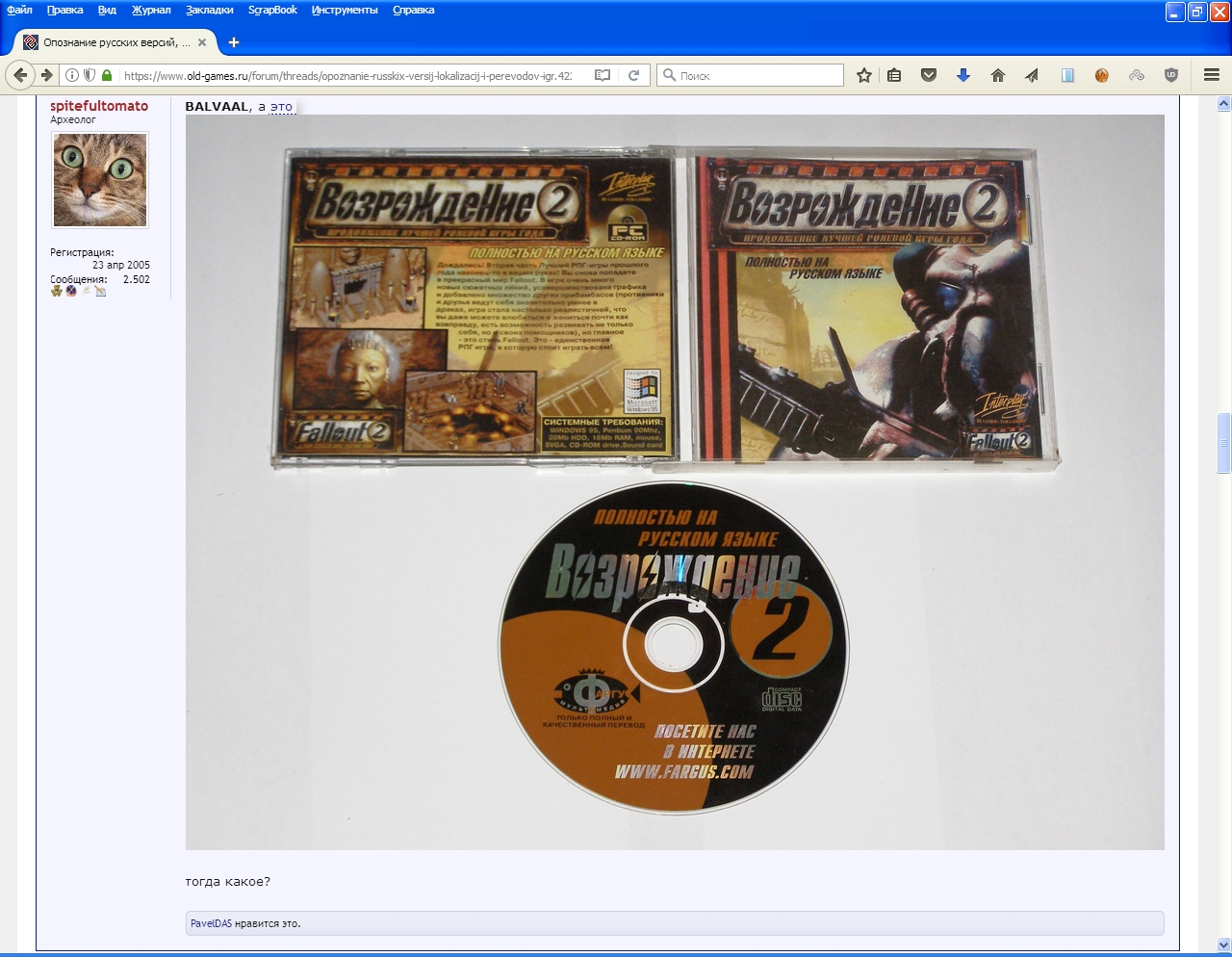The width and height of the screenshot is (1232, 957).
Task: Open the Возрождение 2 disc photo
Action: click(675, 482)
